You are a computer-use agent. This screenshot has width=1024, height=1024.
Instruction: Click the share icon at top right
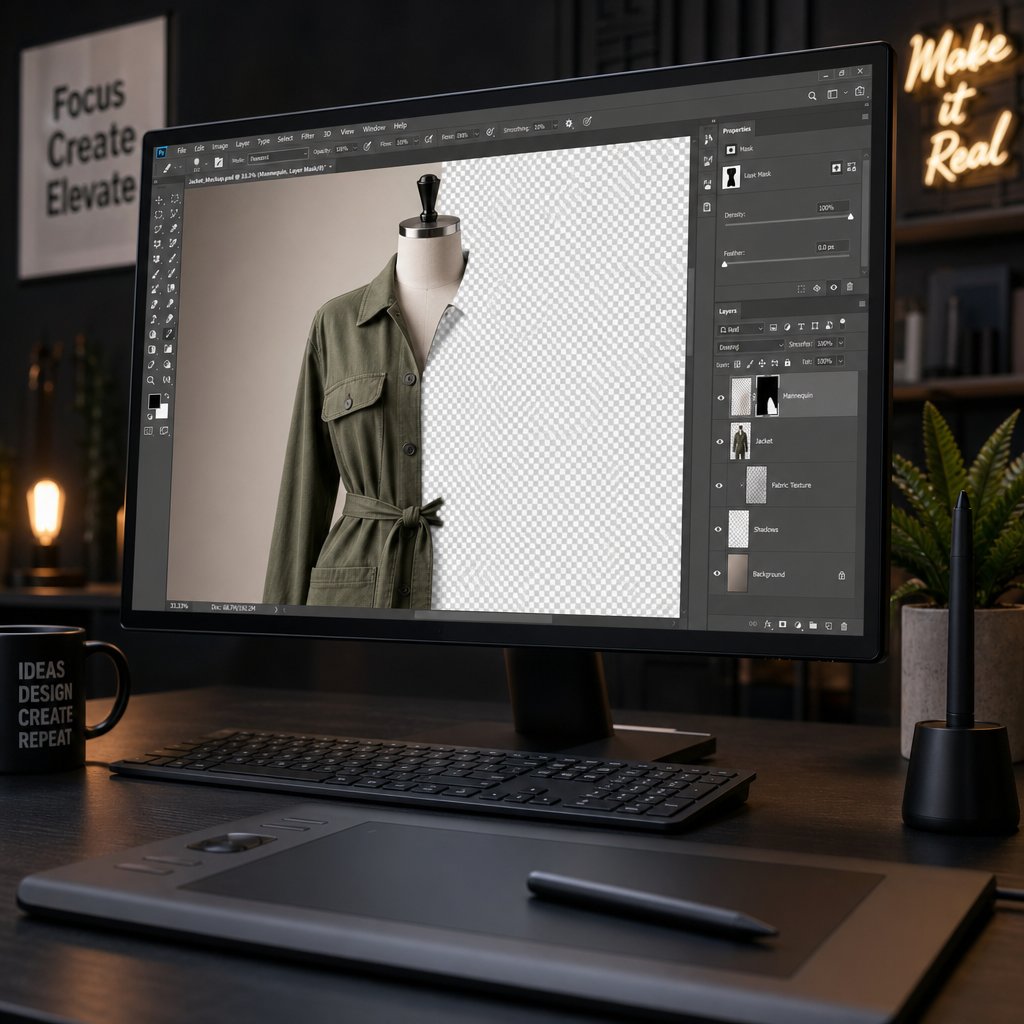(859, 91)
